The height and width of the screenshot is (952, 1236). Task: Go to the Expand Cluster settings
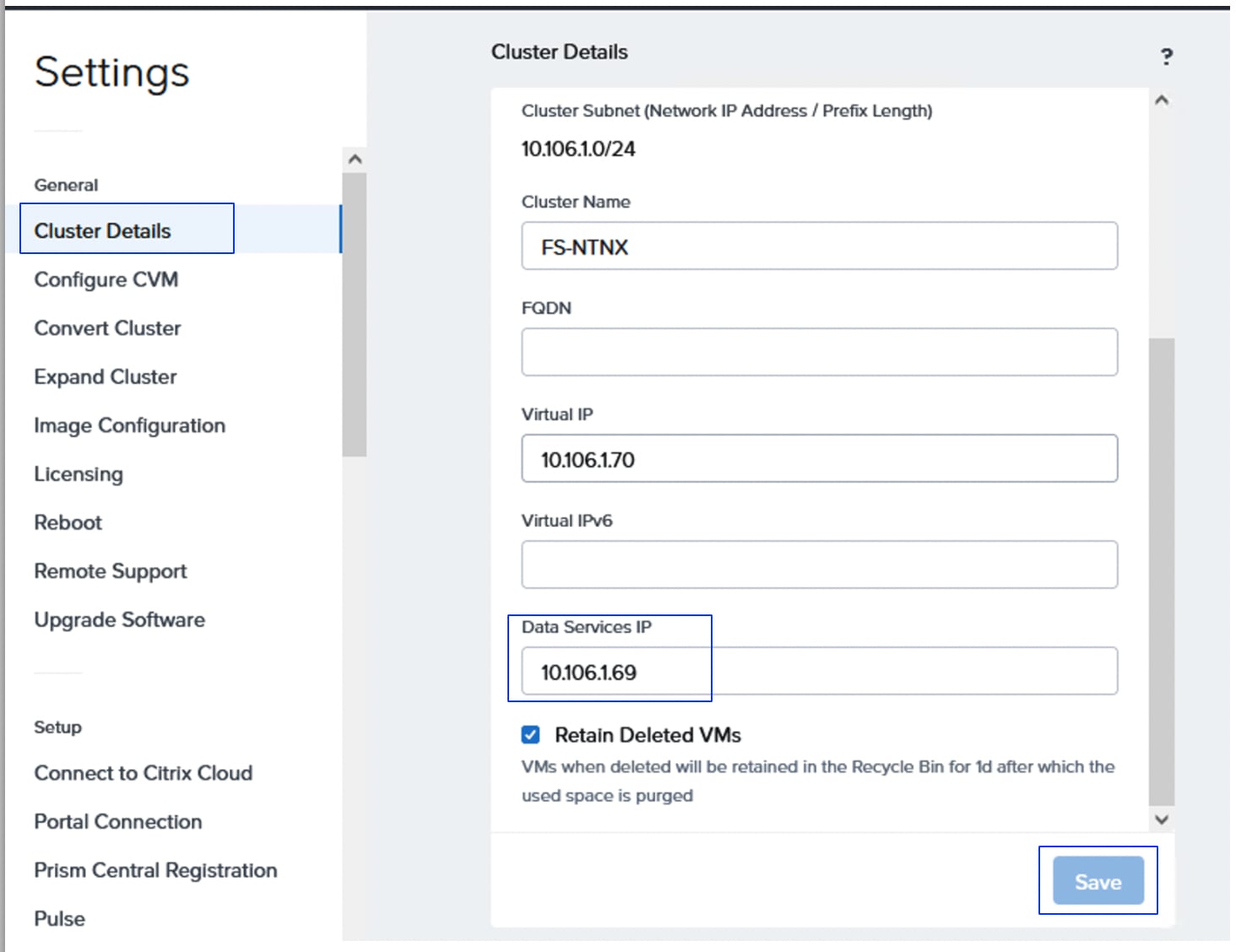tap(106, 376)
